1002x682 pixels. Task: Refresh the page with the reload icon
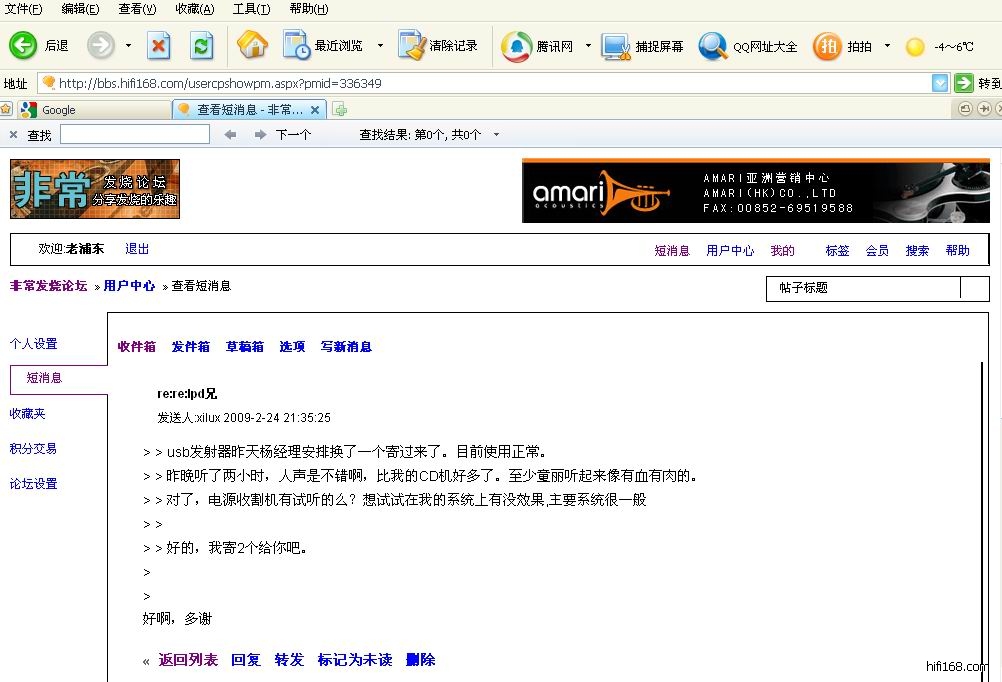[202, 46]
